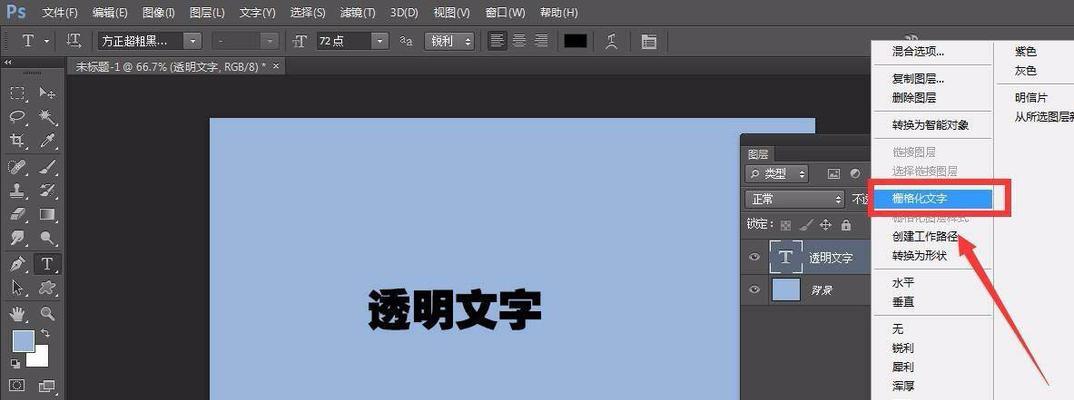Select the Pen tool

[x=18, y=264]
